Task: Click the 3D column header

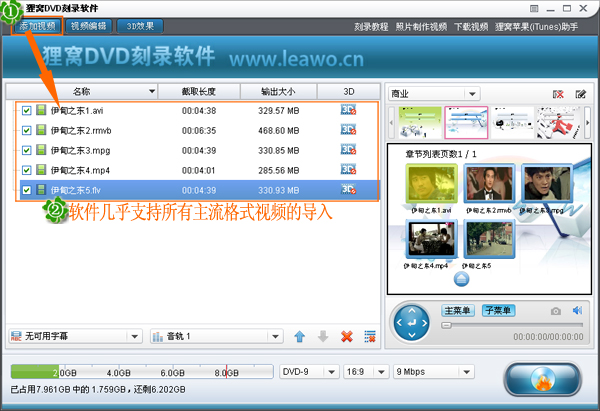Action: (x=349, y=91)
